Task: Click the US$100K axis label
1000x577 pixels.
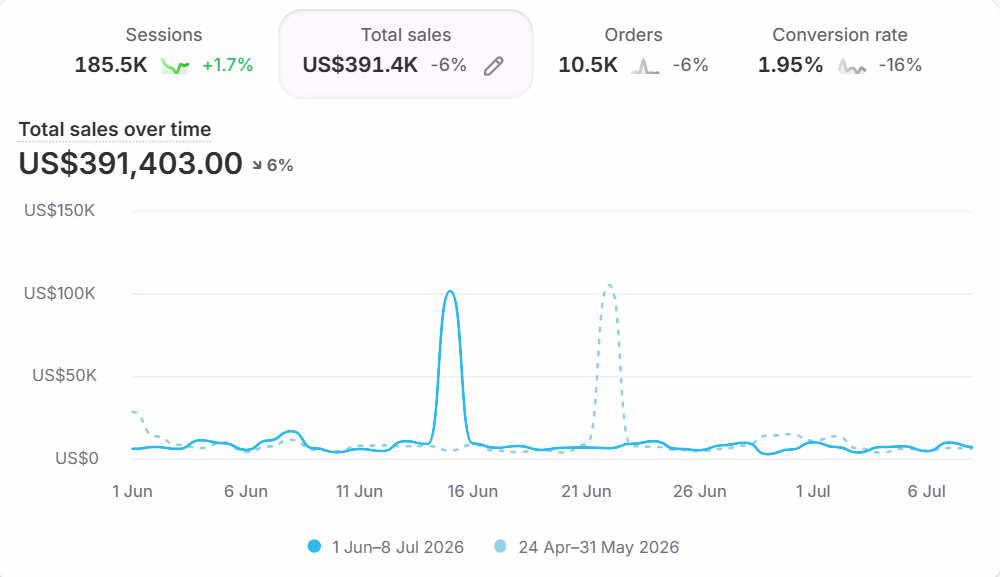Action: (x=59, y=293)
